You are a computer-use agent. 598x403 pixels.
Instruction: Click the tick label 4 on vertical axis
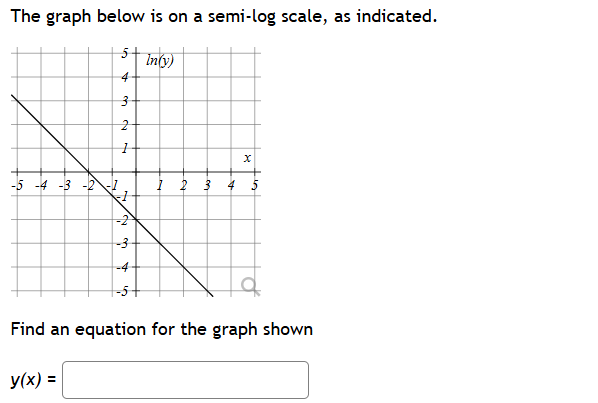point(124,77)
